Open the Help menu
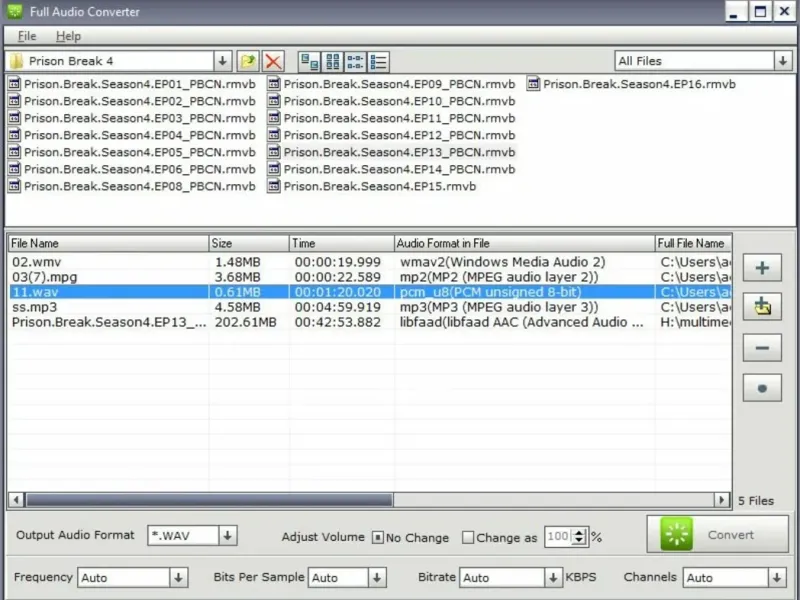Image resolution: width=800 pixels, height=600 pixels. 68,36
